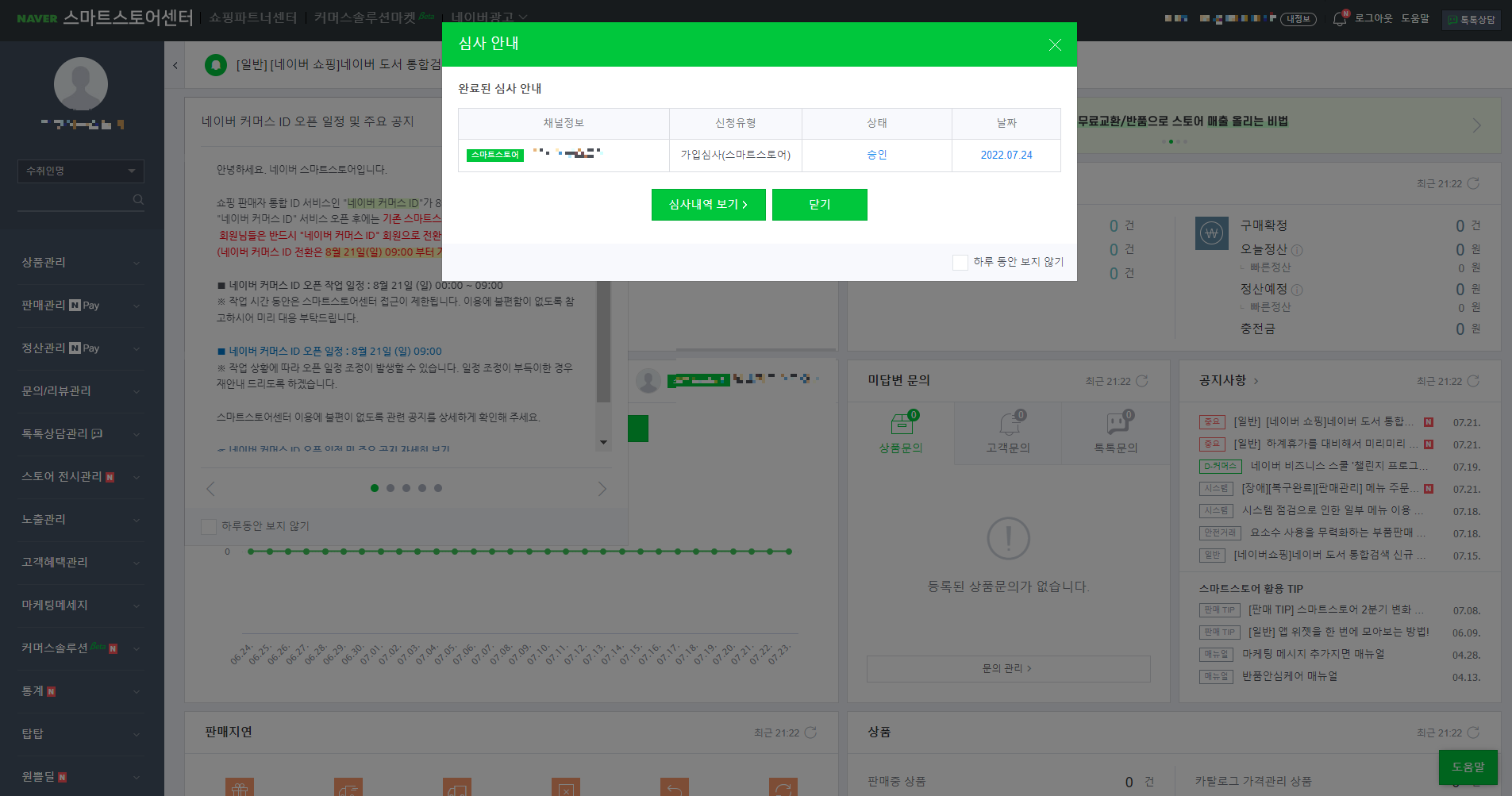The width and height of the screenshot is (1512, 796).
Task: Select the third notice carousel dot
Action: [x=406, y=488]
